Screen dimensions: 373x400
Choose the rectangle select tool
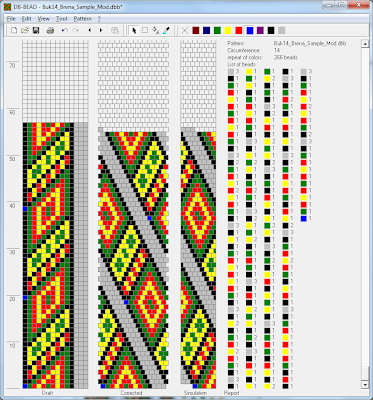click(145, 31)
